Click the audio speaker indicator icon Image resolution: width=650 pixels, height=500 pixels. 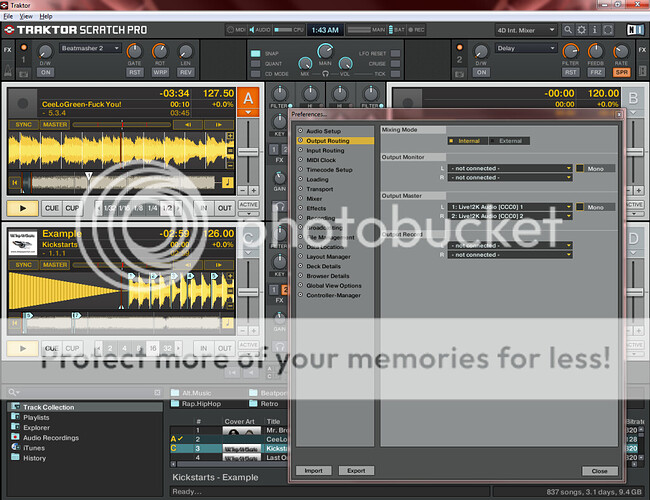pos(252,30)
